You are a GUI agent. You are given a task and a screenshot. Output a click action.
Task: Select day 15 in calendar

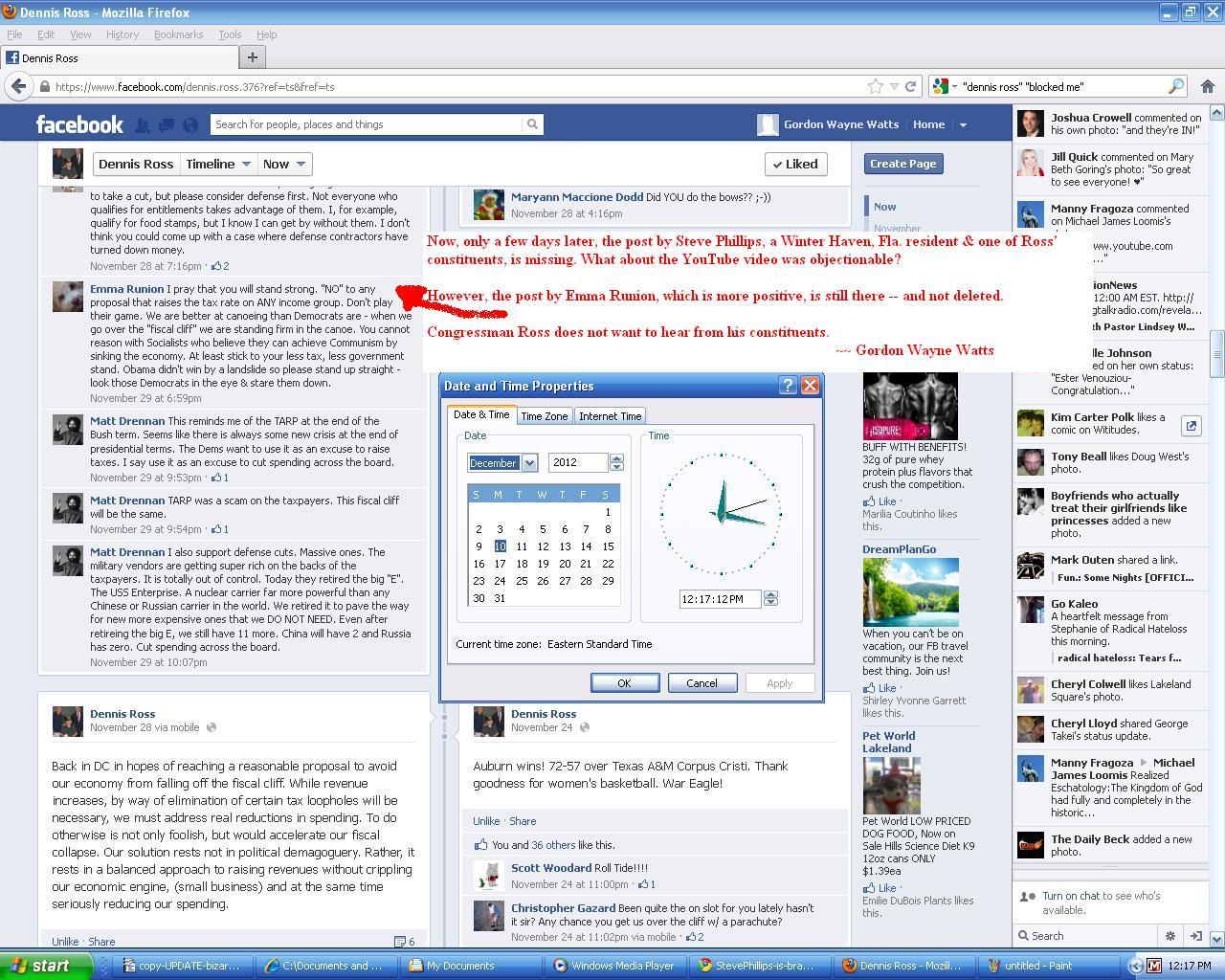click(607, 546)
